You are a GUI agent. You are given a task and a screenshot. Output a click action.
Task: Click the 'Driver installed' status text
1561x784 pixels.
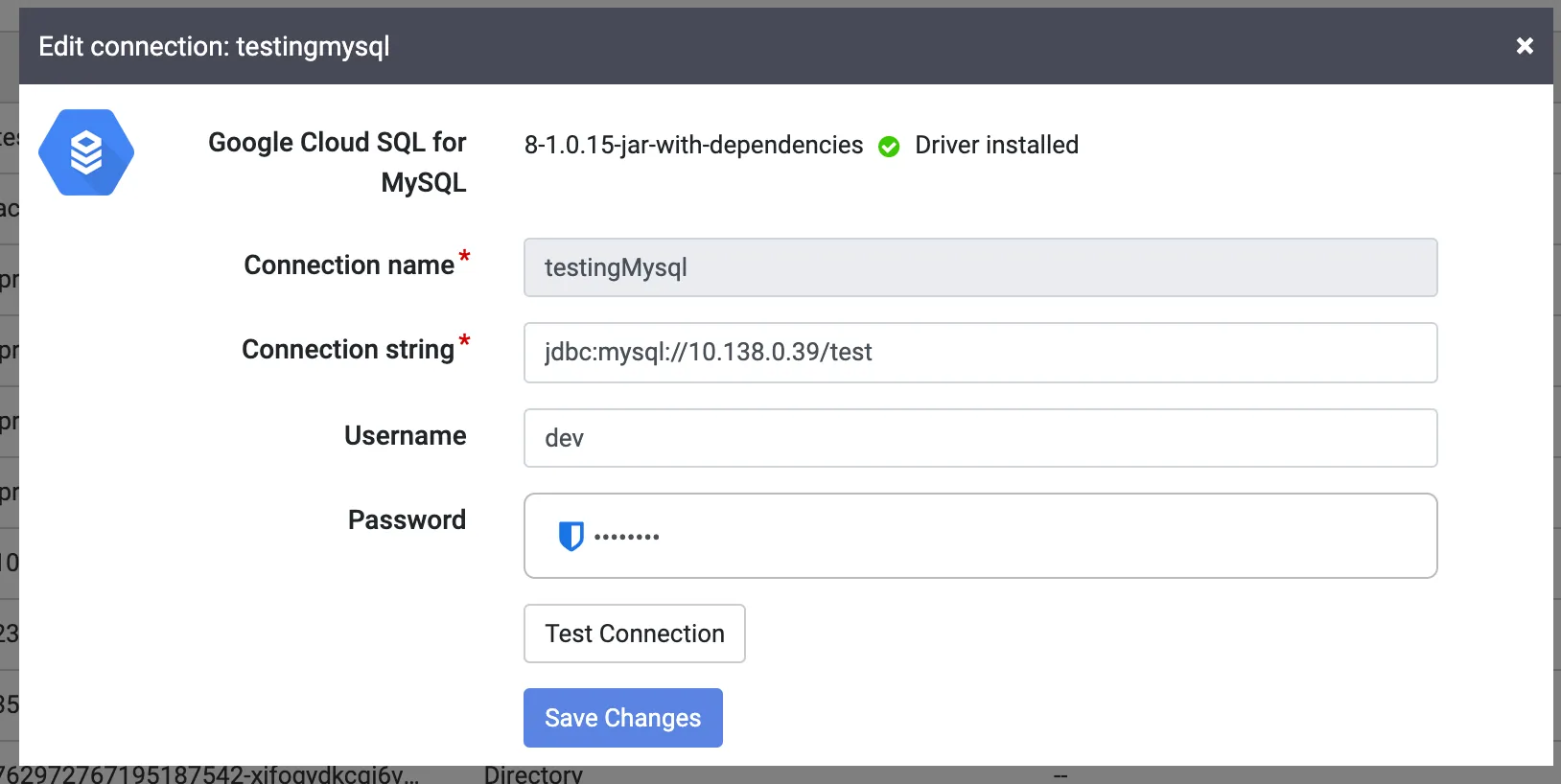(996, 145)
